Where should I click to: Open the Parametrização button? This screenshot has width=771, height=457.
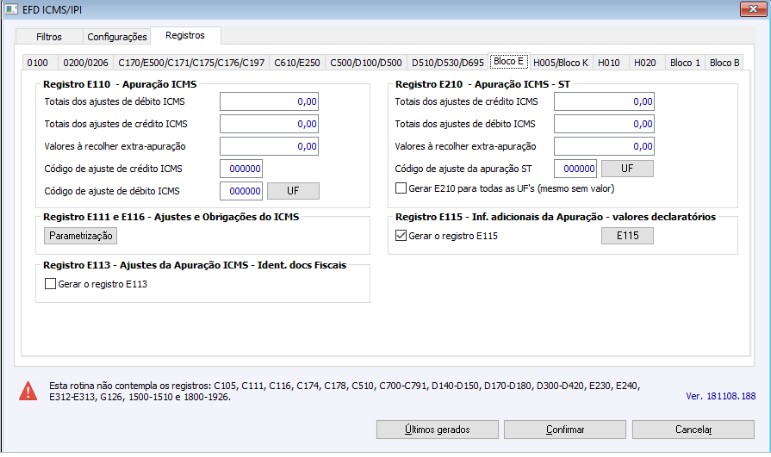[x=81, y=236]
